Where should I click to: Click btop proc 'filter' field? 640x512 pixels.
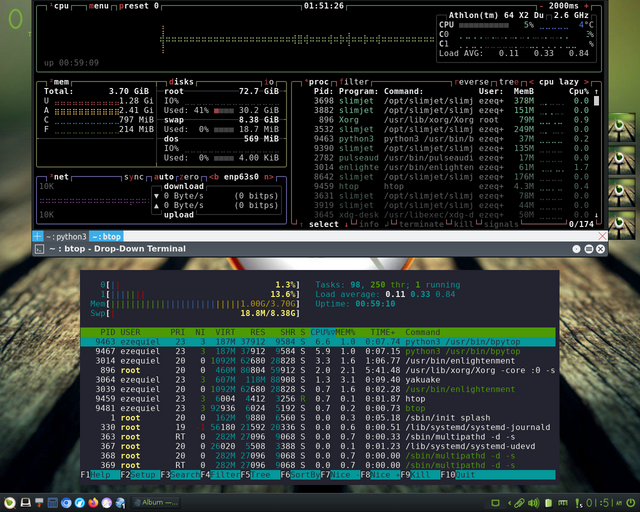point(353,82)
